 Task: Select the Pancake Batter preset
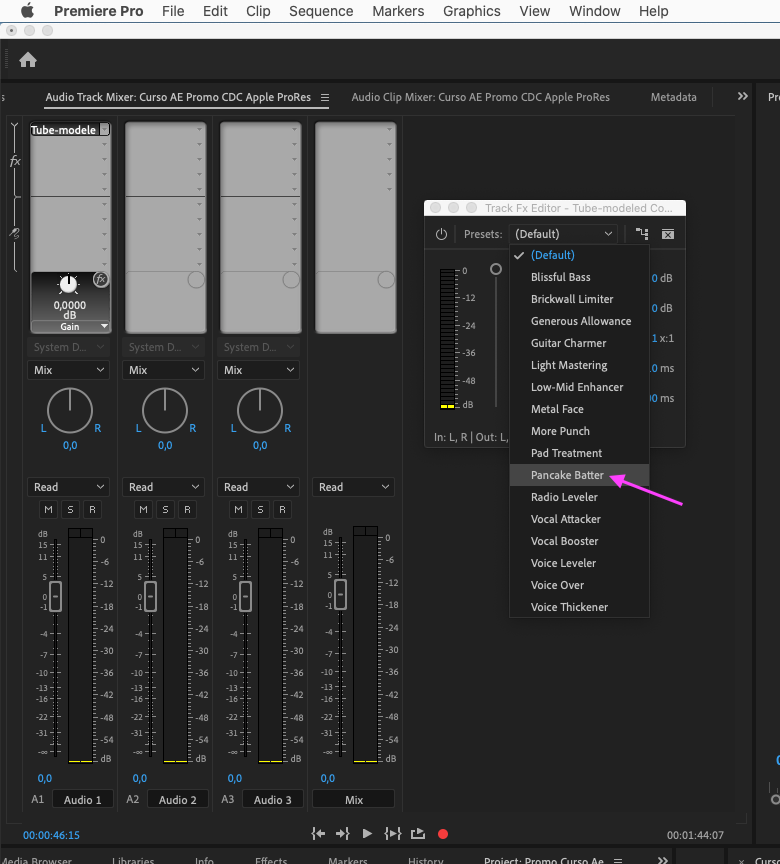pyautogui.click(x=567, y=475)
